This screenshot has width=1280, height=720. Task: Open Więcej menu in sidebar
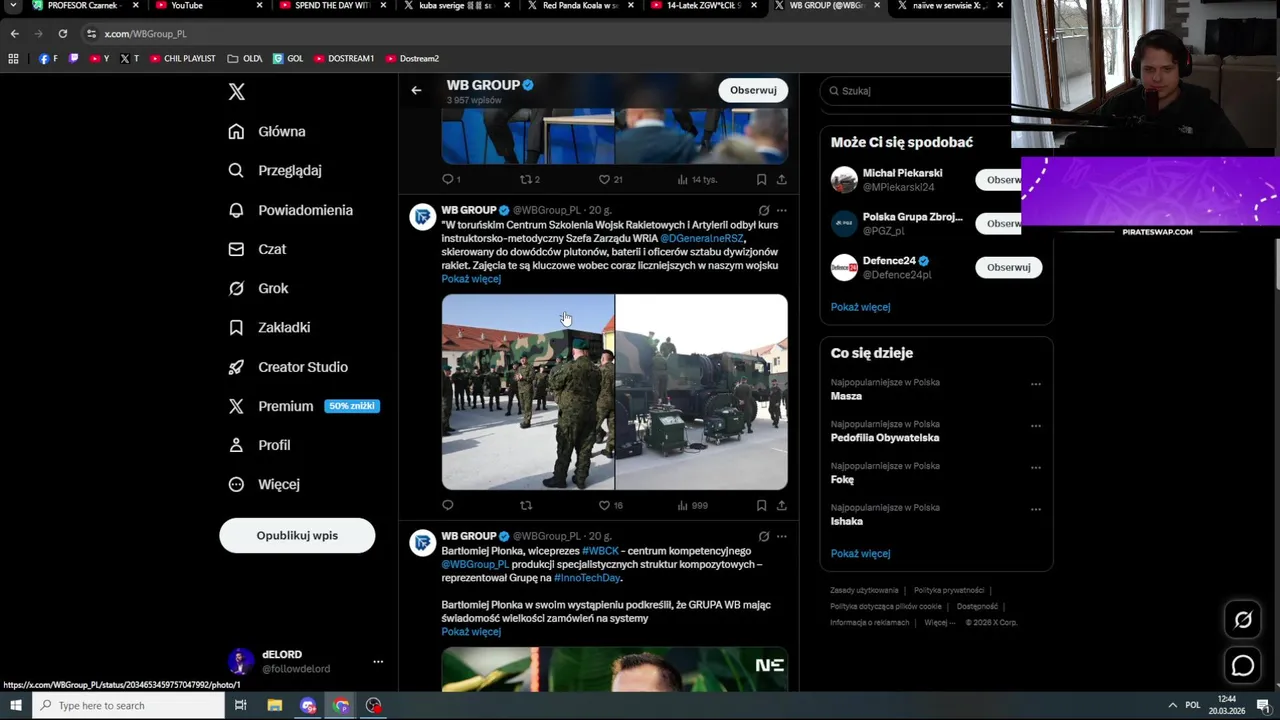[x=264, y=484]
